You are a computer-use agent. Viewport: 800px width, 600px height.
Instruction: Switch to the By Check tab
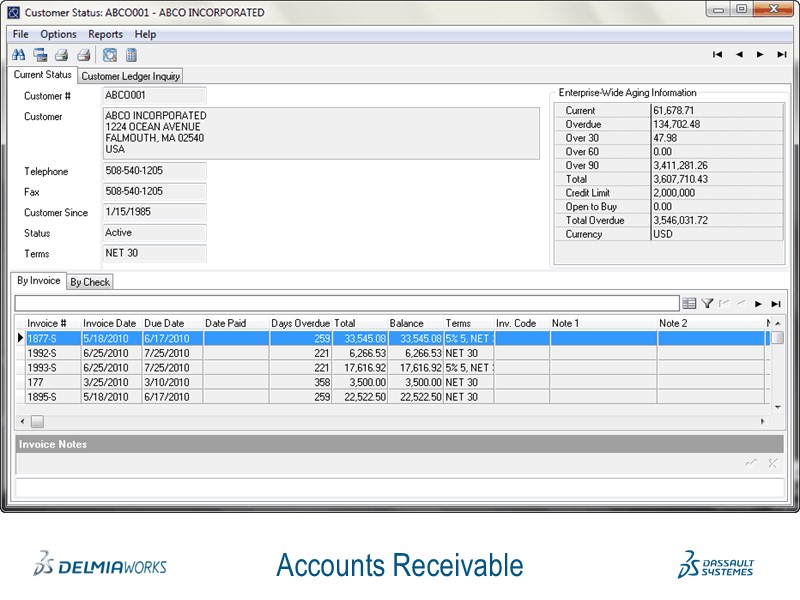pyautogui.click(x=90, y=282)
